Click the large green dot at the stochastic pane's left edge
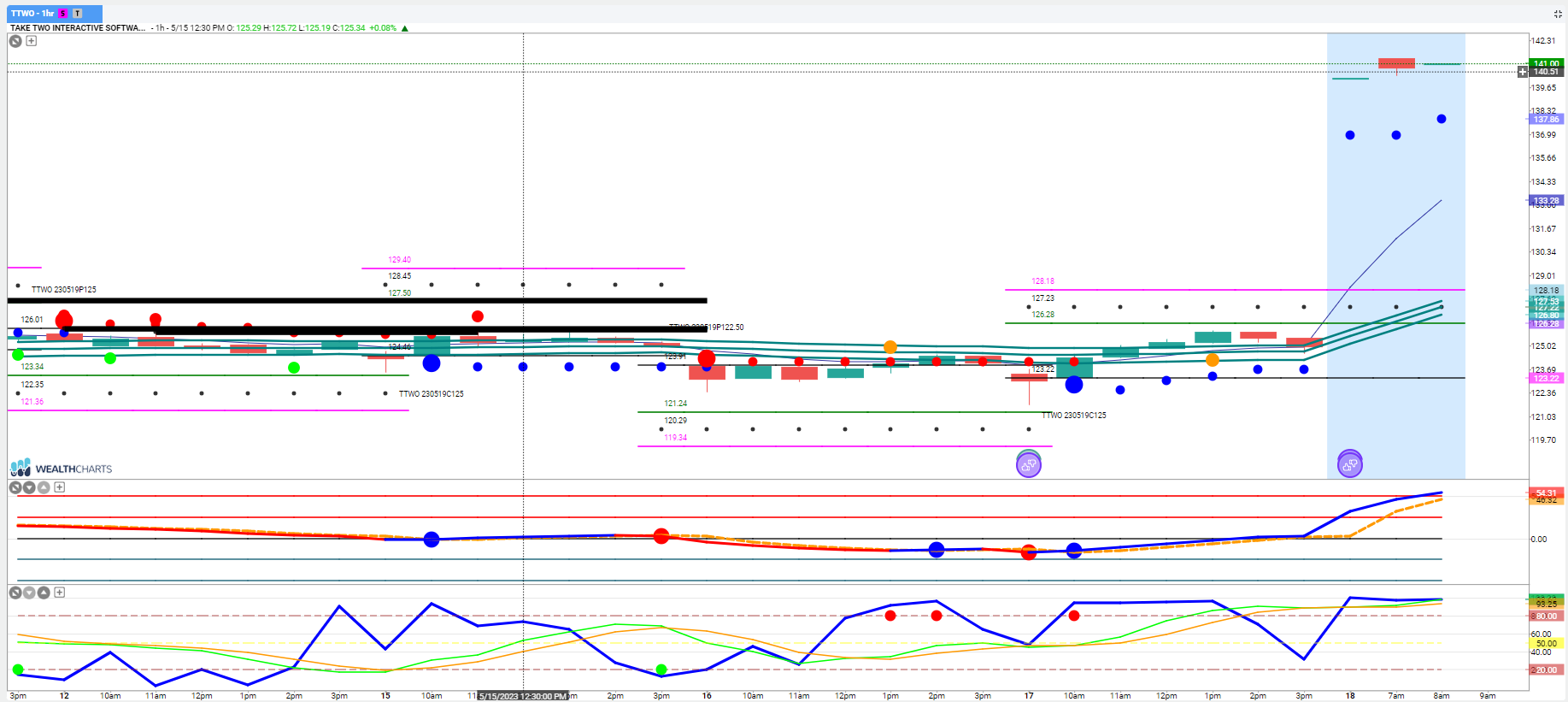Image resolution: width=1568 pixels, height=702 pixels. pyautogui.click(x=18, y=670)
